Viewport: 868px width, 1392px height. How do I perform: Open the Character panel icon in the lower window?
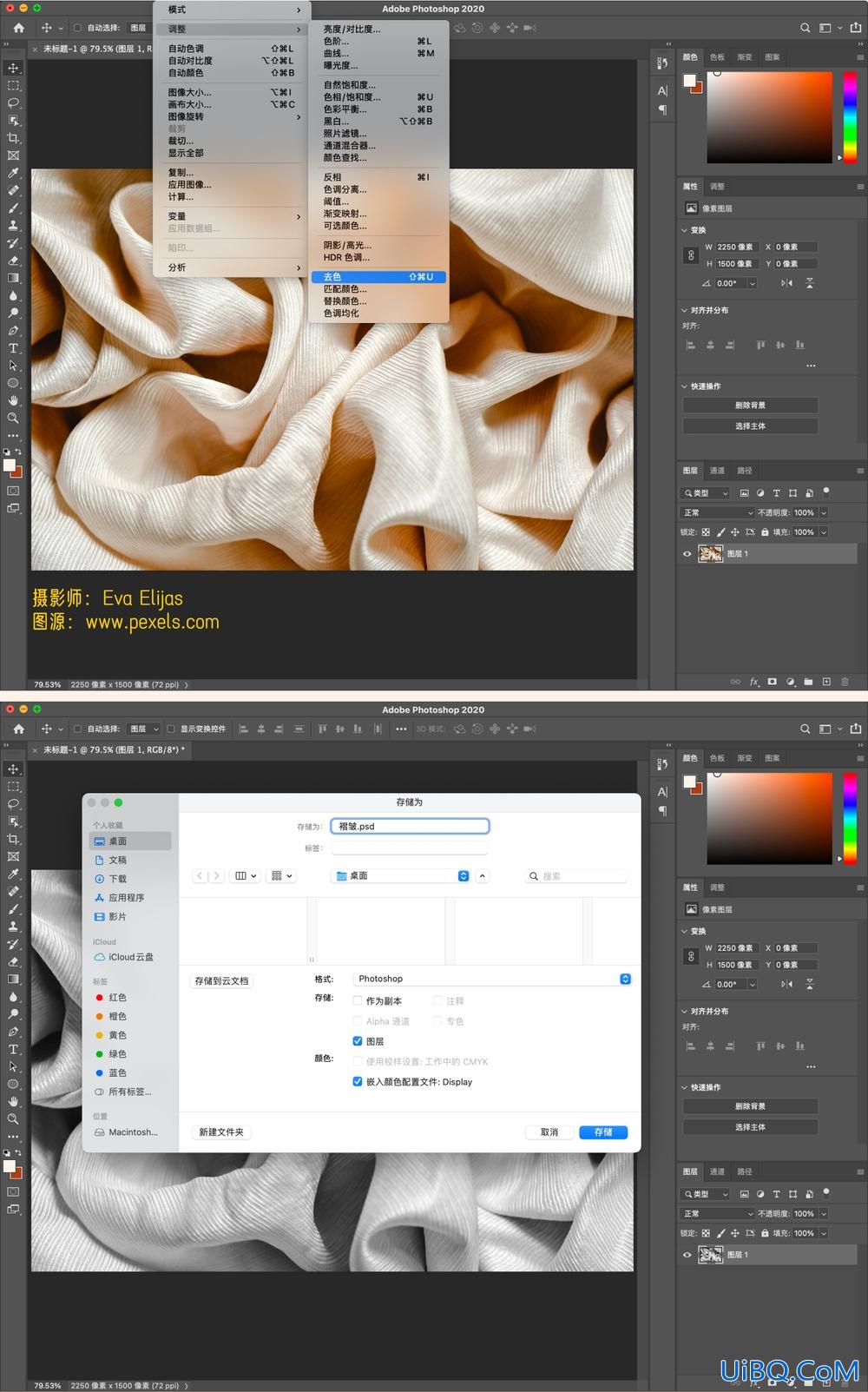[662, 792]
